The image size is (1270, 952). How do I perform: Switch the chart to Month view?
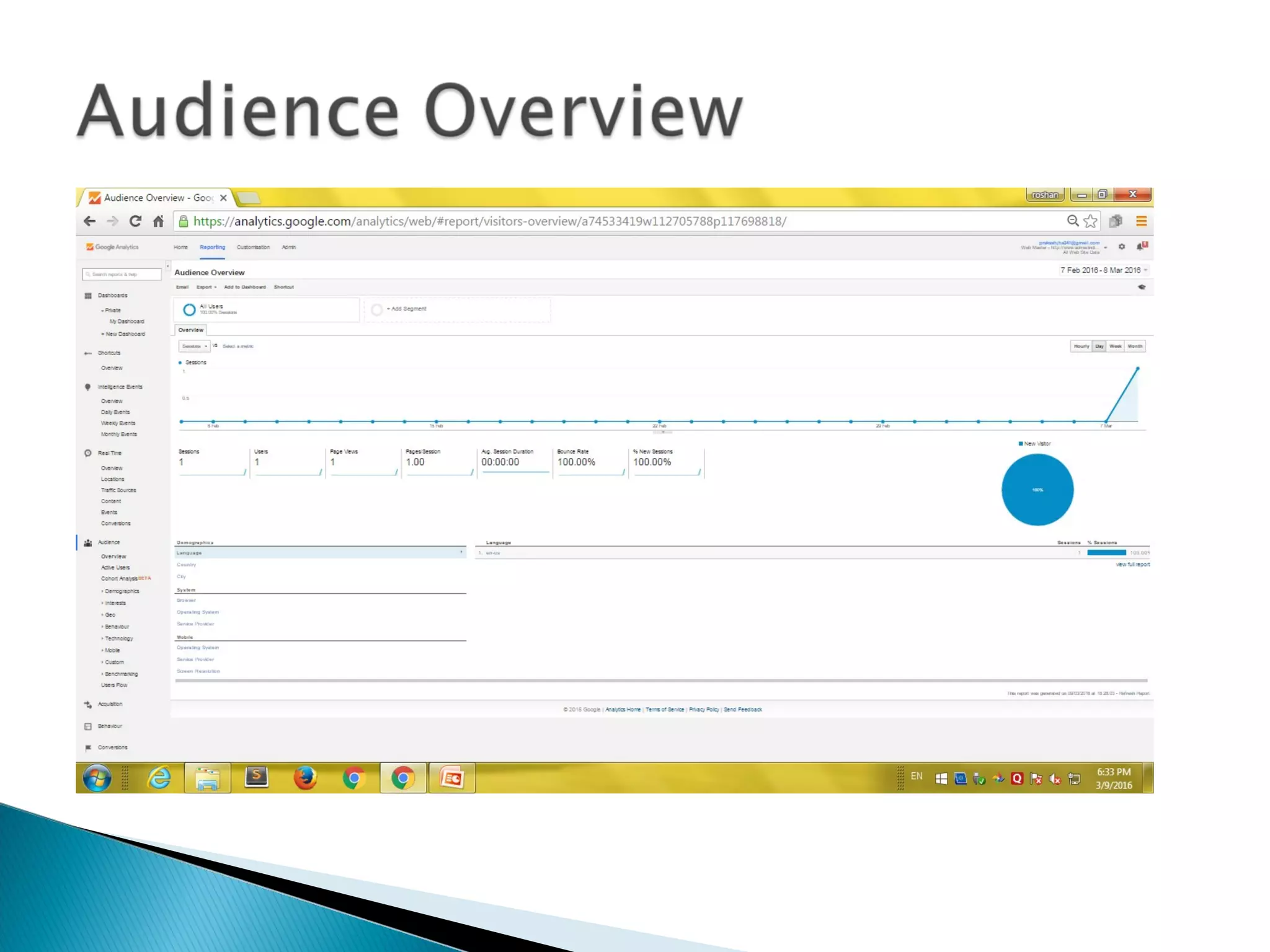1135,346
